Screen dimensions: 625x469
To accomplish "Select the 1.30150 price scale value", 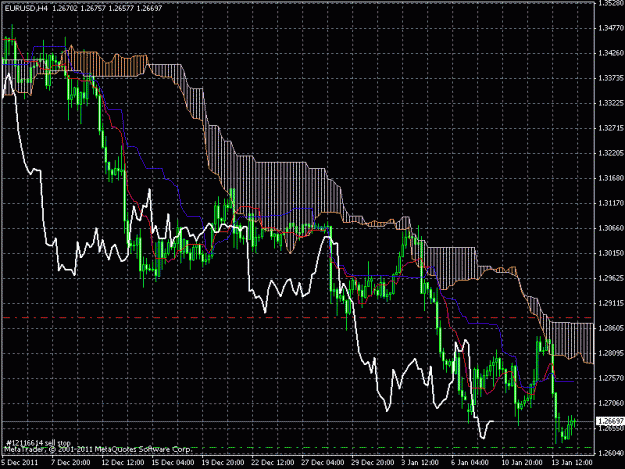I will tap(611, 253).
